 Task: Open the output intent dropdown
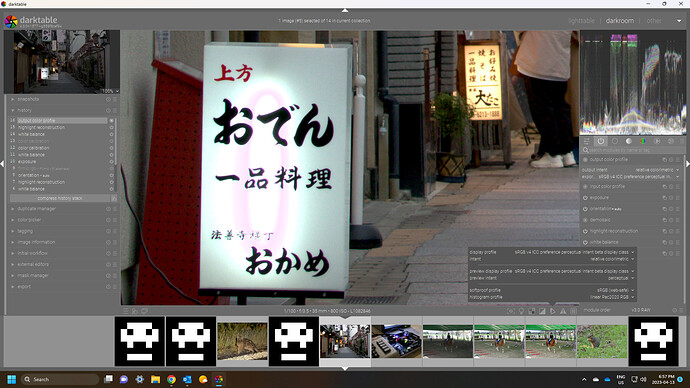click(631, 170)
